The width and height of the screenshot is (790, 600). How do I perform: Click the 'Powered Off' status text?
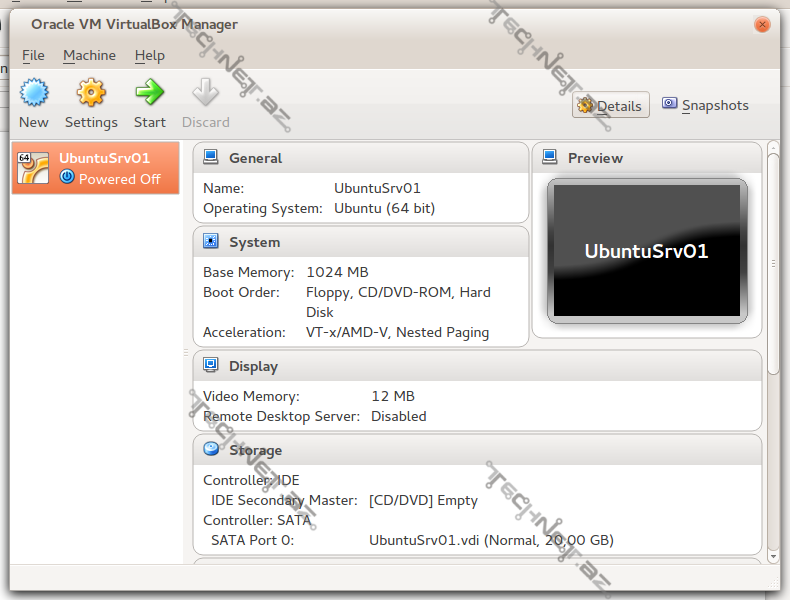(x=120, y=179)
